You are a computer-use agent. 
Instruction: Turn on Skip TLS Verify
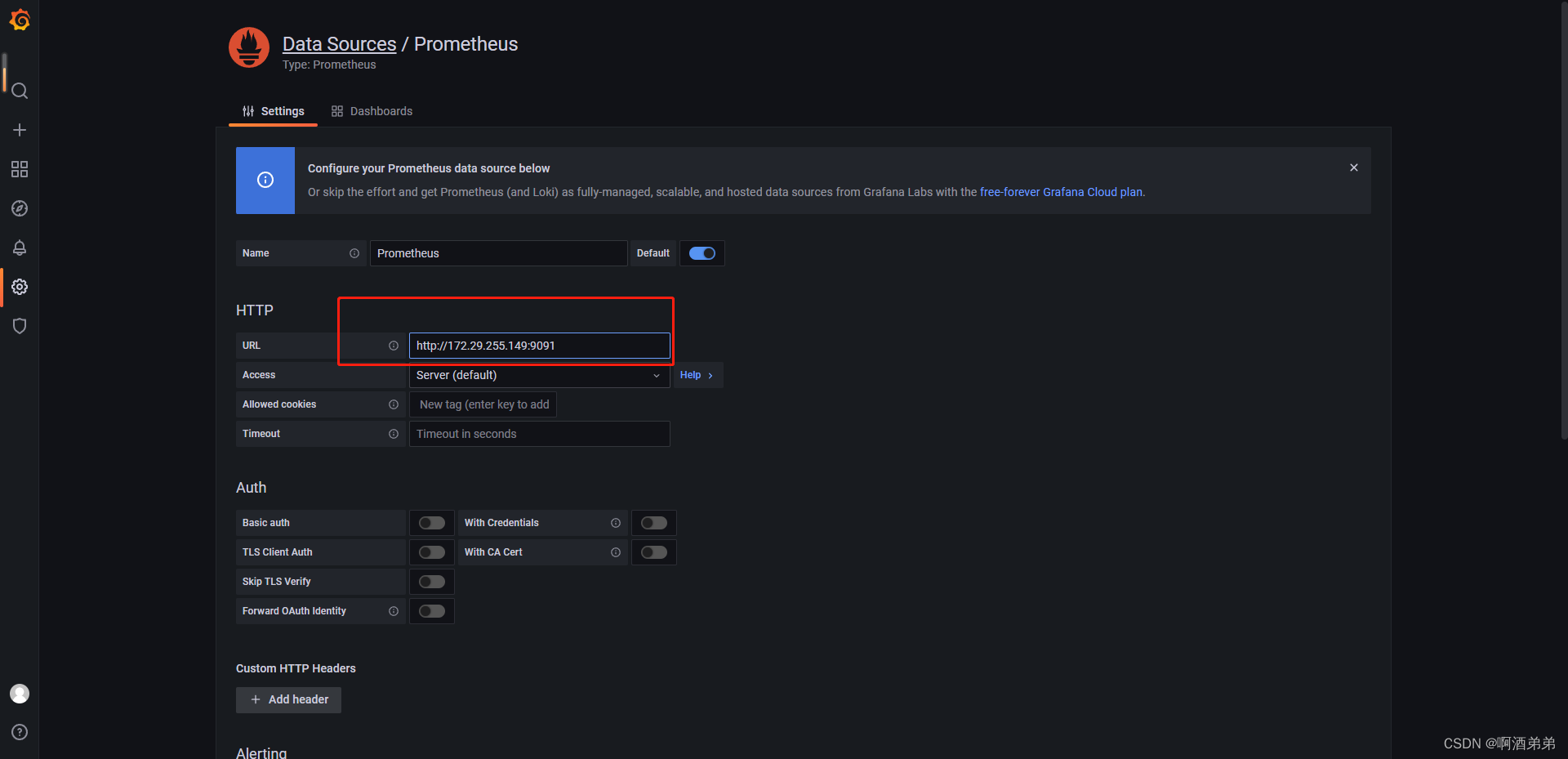[431, 581]
